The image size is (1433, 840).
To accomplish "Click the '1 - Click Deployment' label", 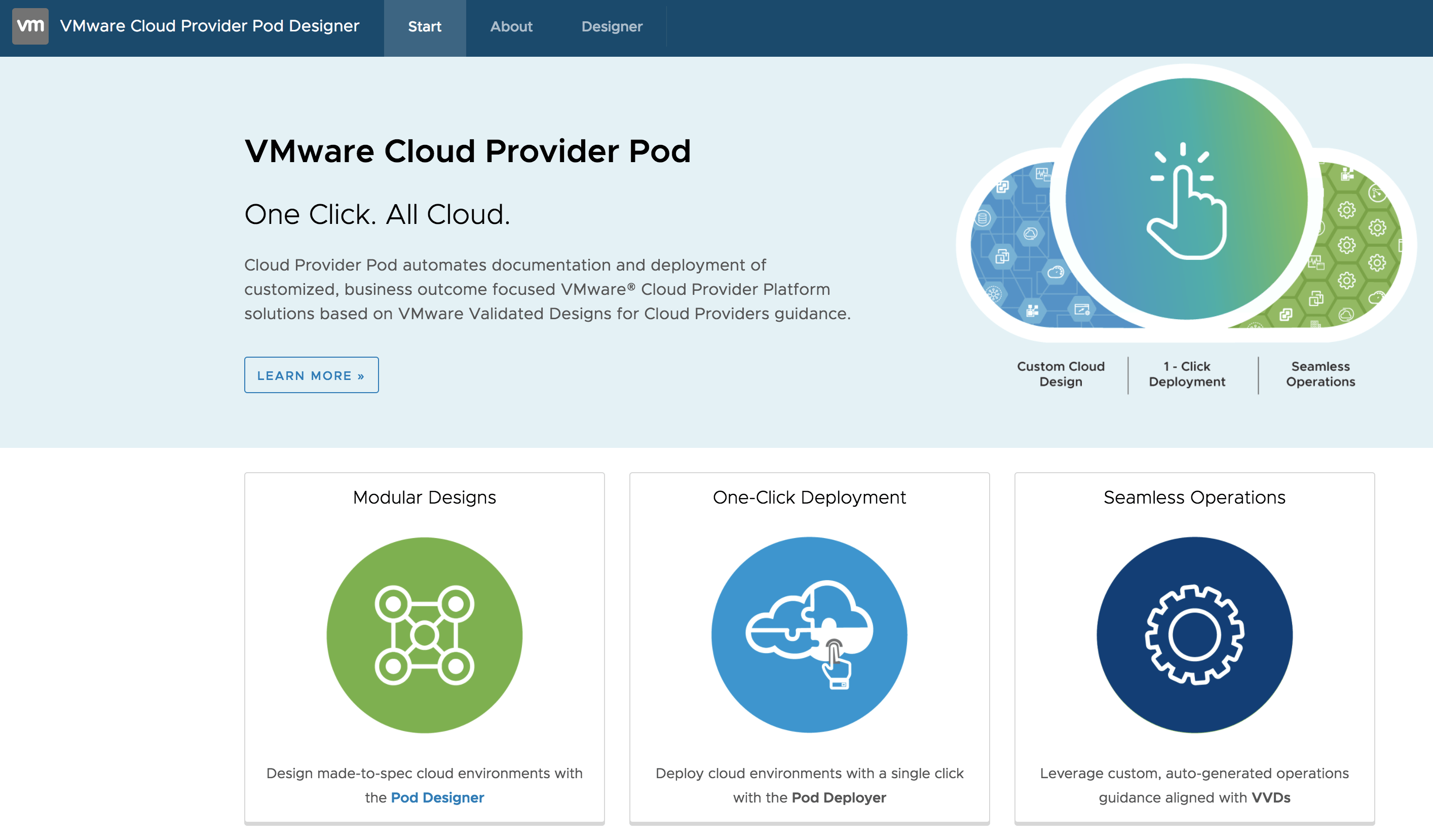I will pos(1187,374).
